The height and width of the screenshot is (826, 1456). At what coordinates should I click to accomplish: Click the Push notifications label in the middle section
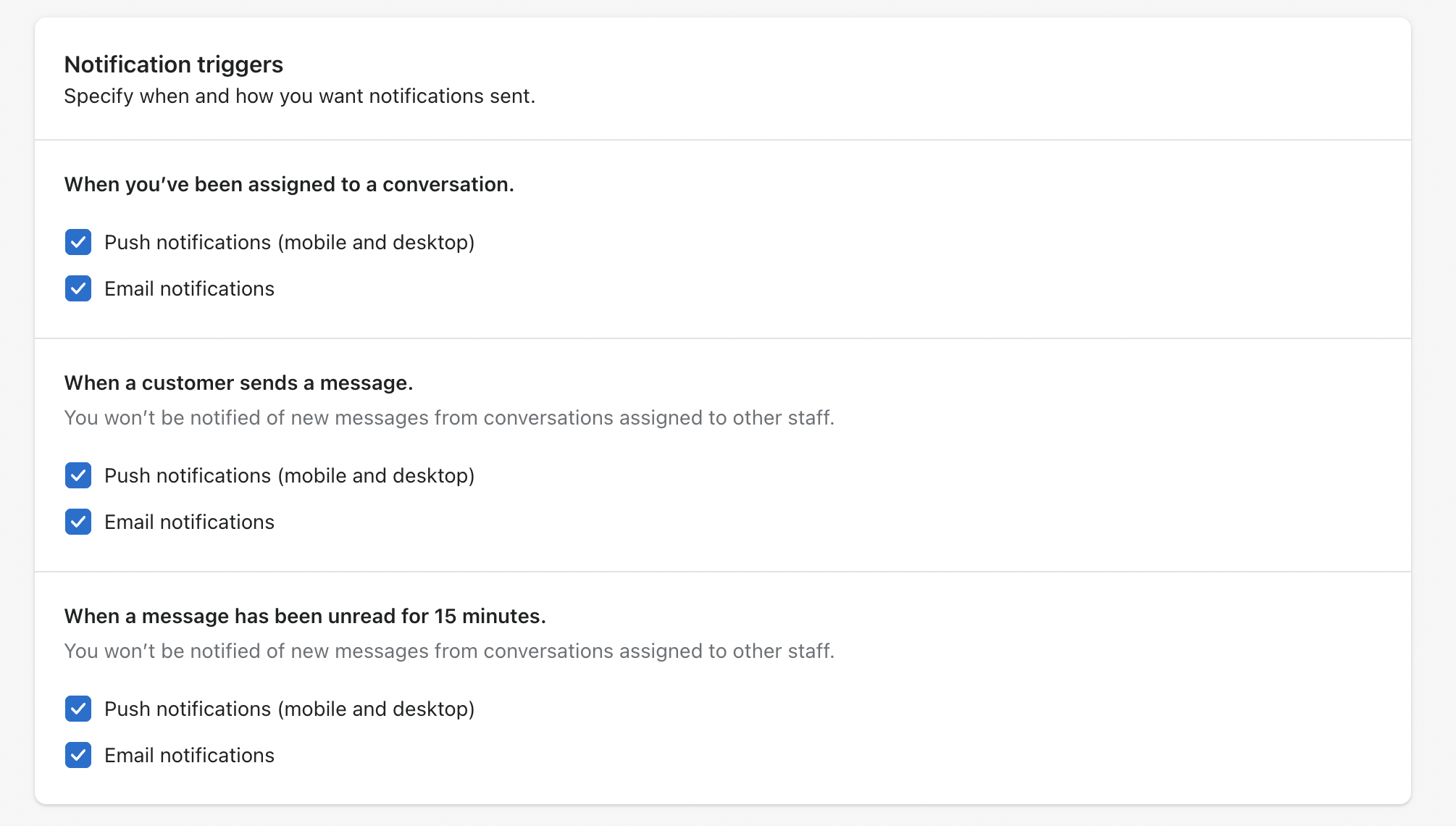click(x=290, y=475)
